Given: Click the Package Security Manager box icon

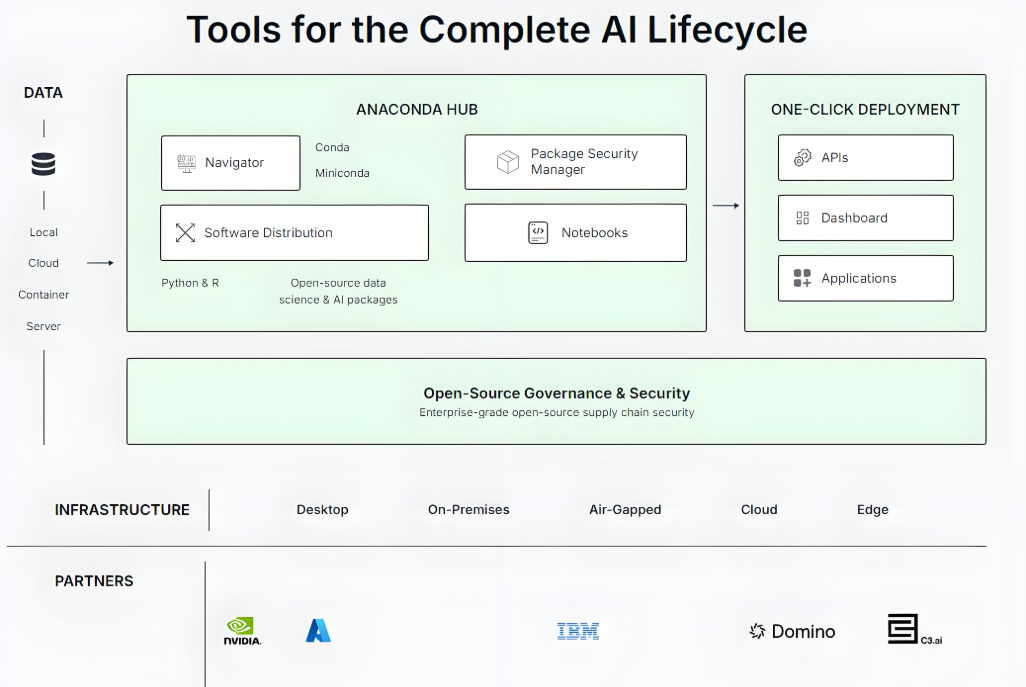Looking at the screenshot, I should point(508,162).
